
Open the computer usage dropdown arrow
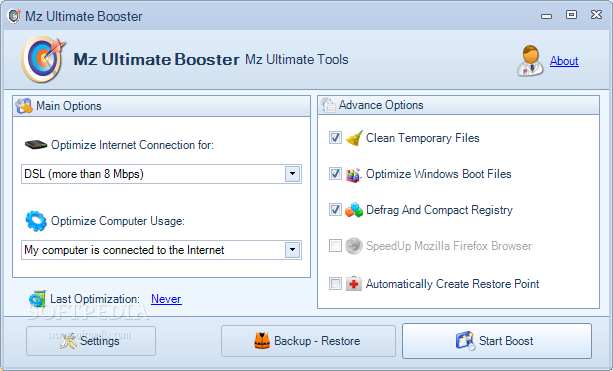tap(292, 250)
